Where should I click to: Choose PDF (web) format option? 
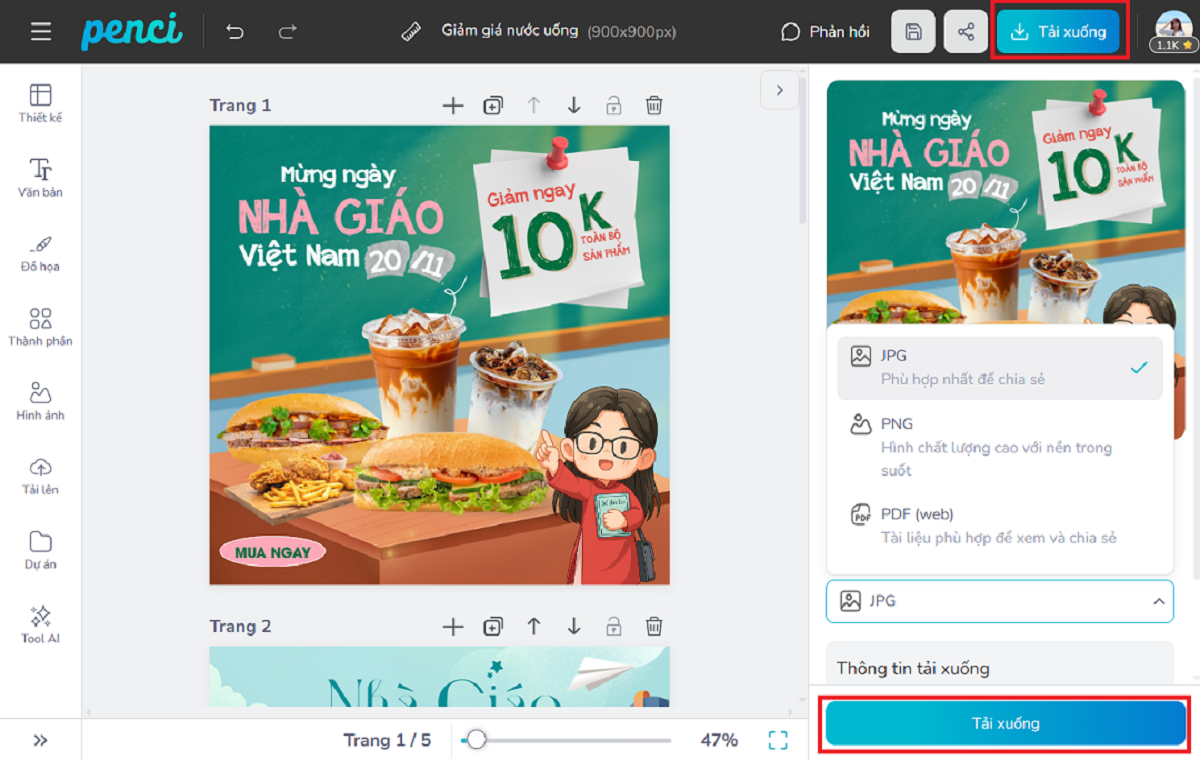point(999,526)
